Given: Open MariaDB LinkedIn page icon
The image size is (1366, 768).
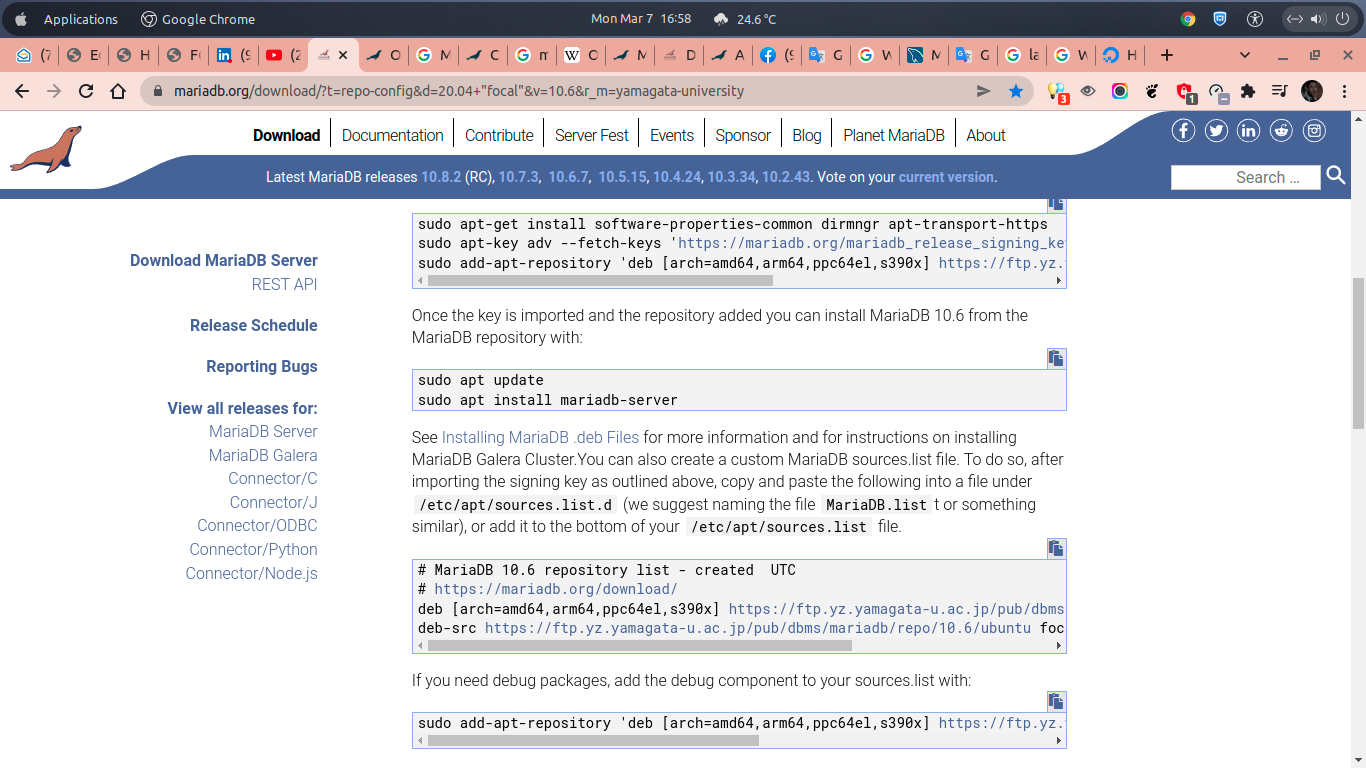Looking at the screenshot, I should pyautogui.click(x=1248, y=131).
